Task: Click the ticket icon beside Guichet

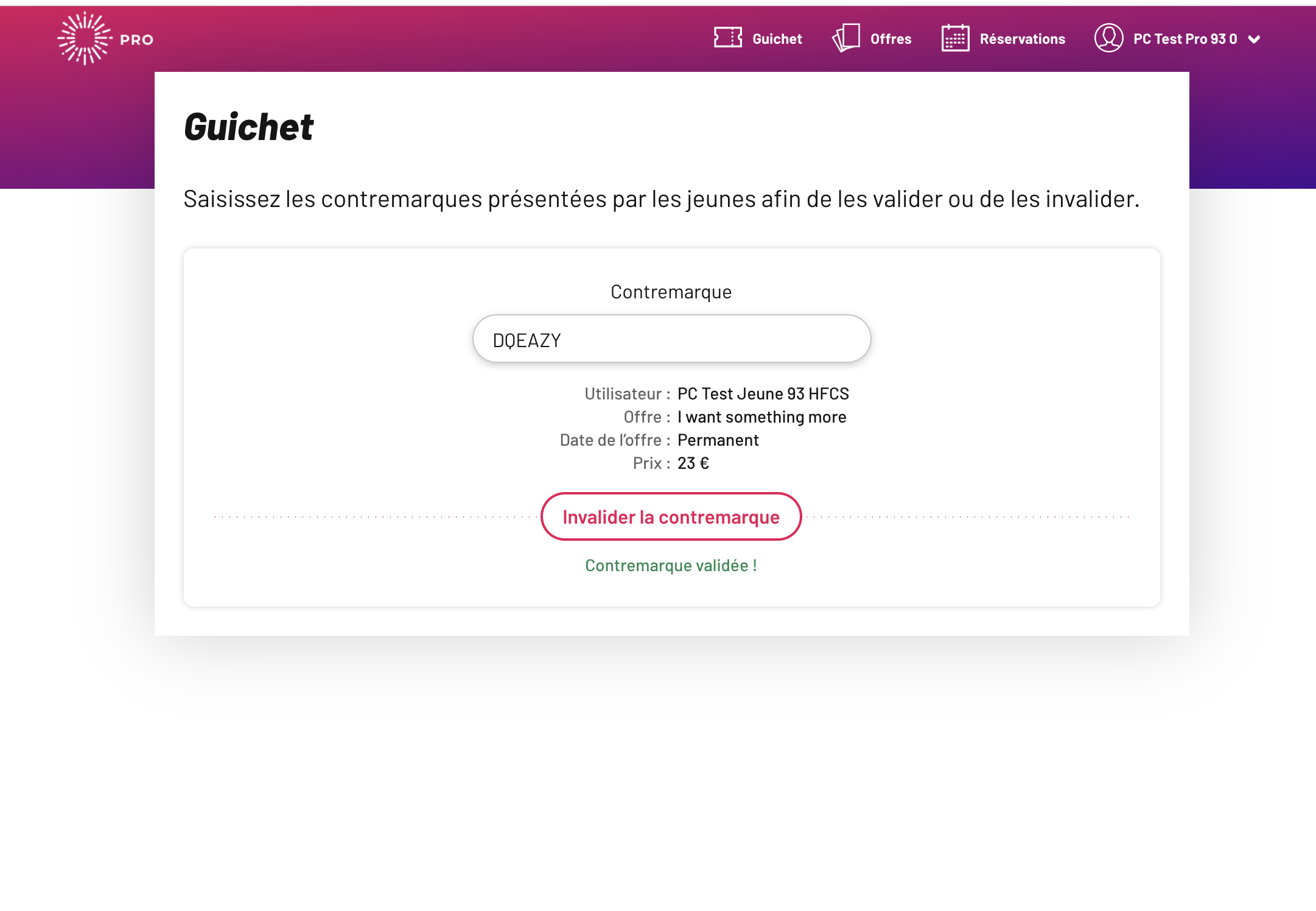Action: (728, 38)
